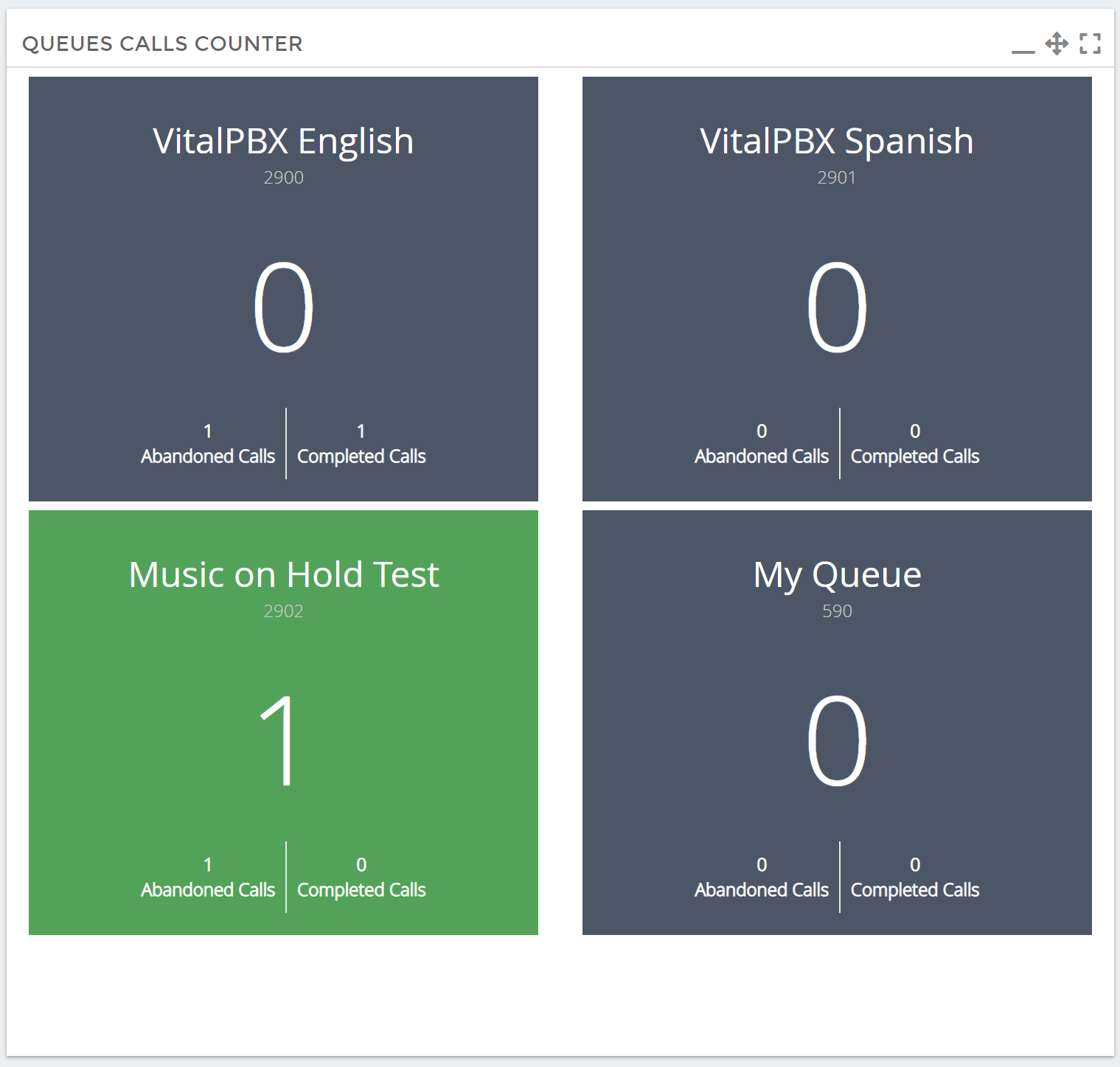Viewport: 1120px width, 1067px height.
Task: Click queue number 2901 under VitalPBX Spanish
Action: click(x=837, y=178)
